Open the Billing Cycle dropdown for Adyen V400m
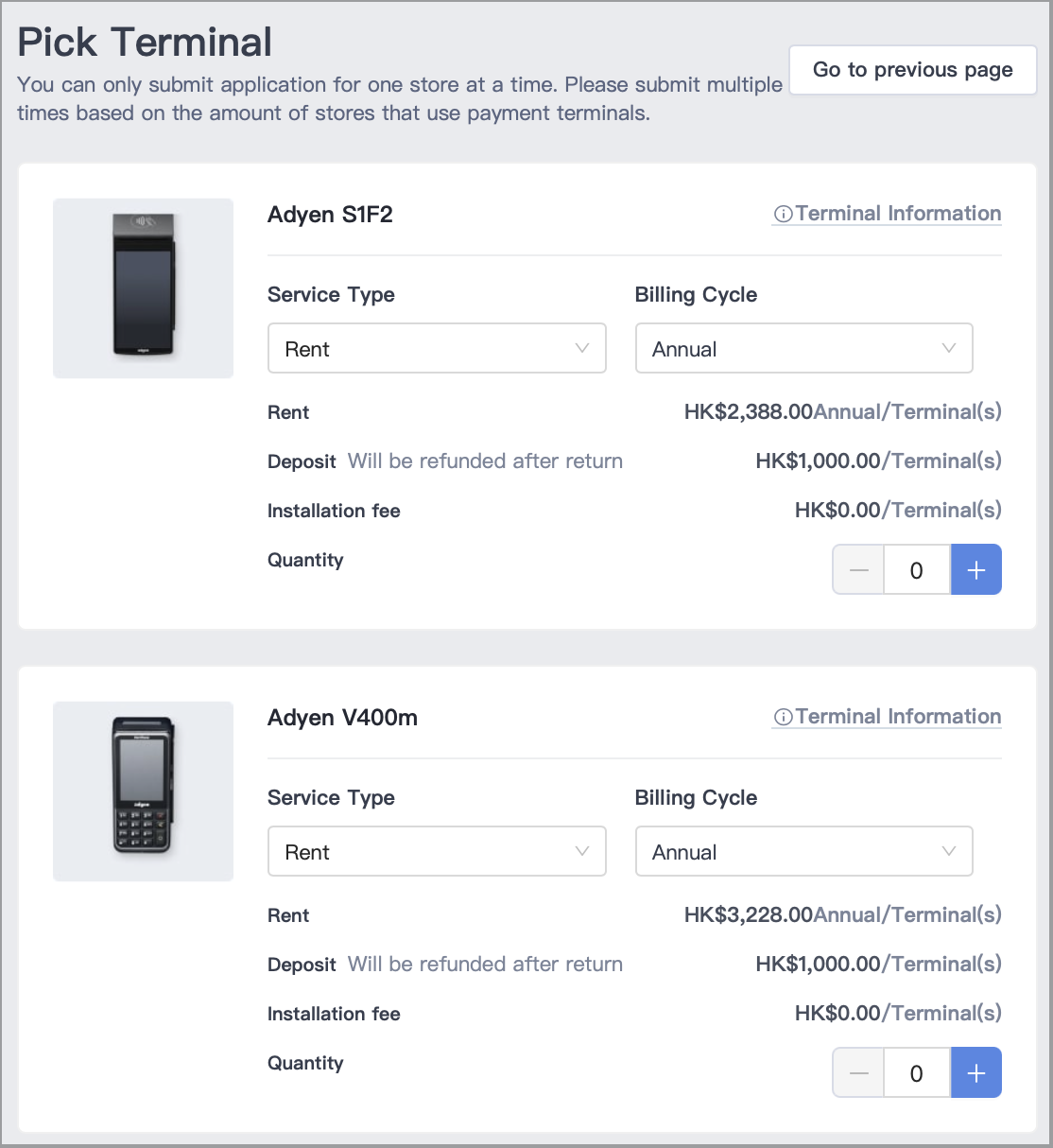This screenshot has width=1053, height=1148. (x=803, y=851)
